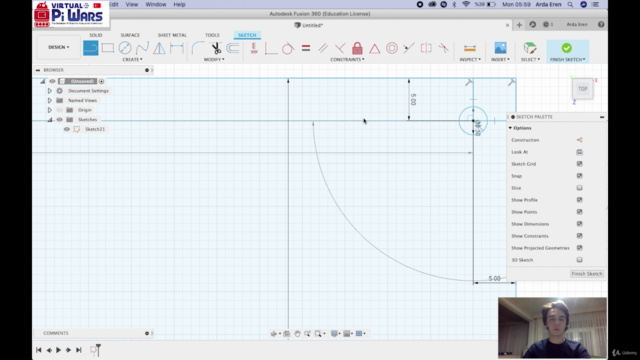Click the Look At icon
The height and width of the screenshot is (360, 640).
click(579, 152)
